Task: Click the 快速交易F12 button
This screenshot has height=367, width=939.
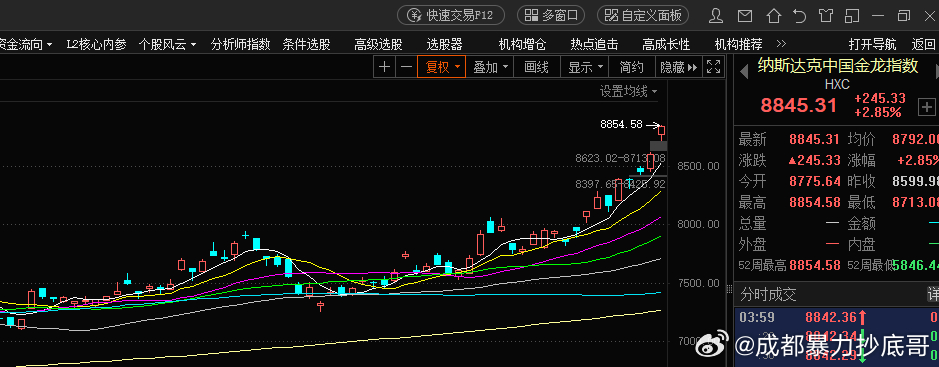Action: (451, 16)
